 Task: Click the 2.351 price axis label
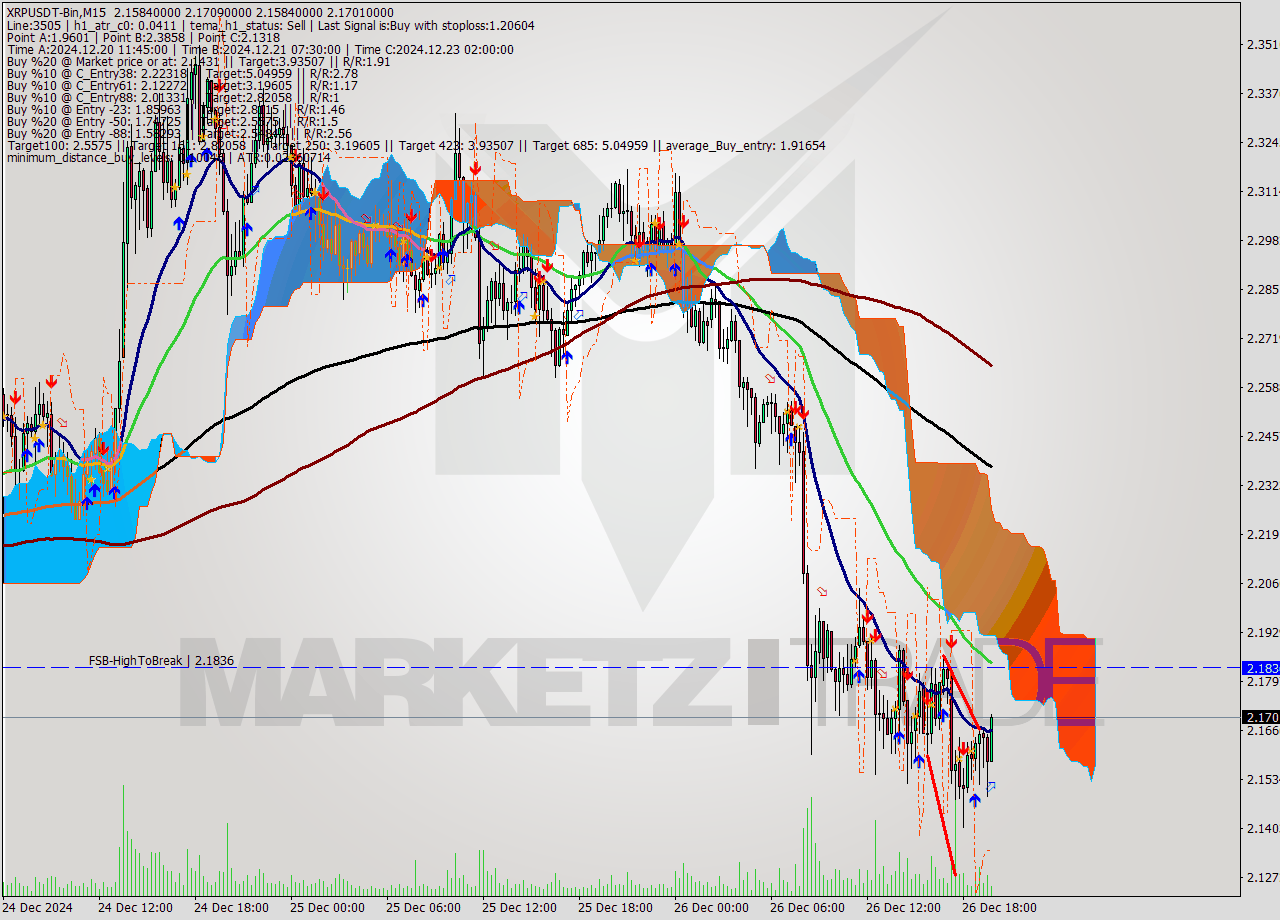point(1262,44)
